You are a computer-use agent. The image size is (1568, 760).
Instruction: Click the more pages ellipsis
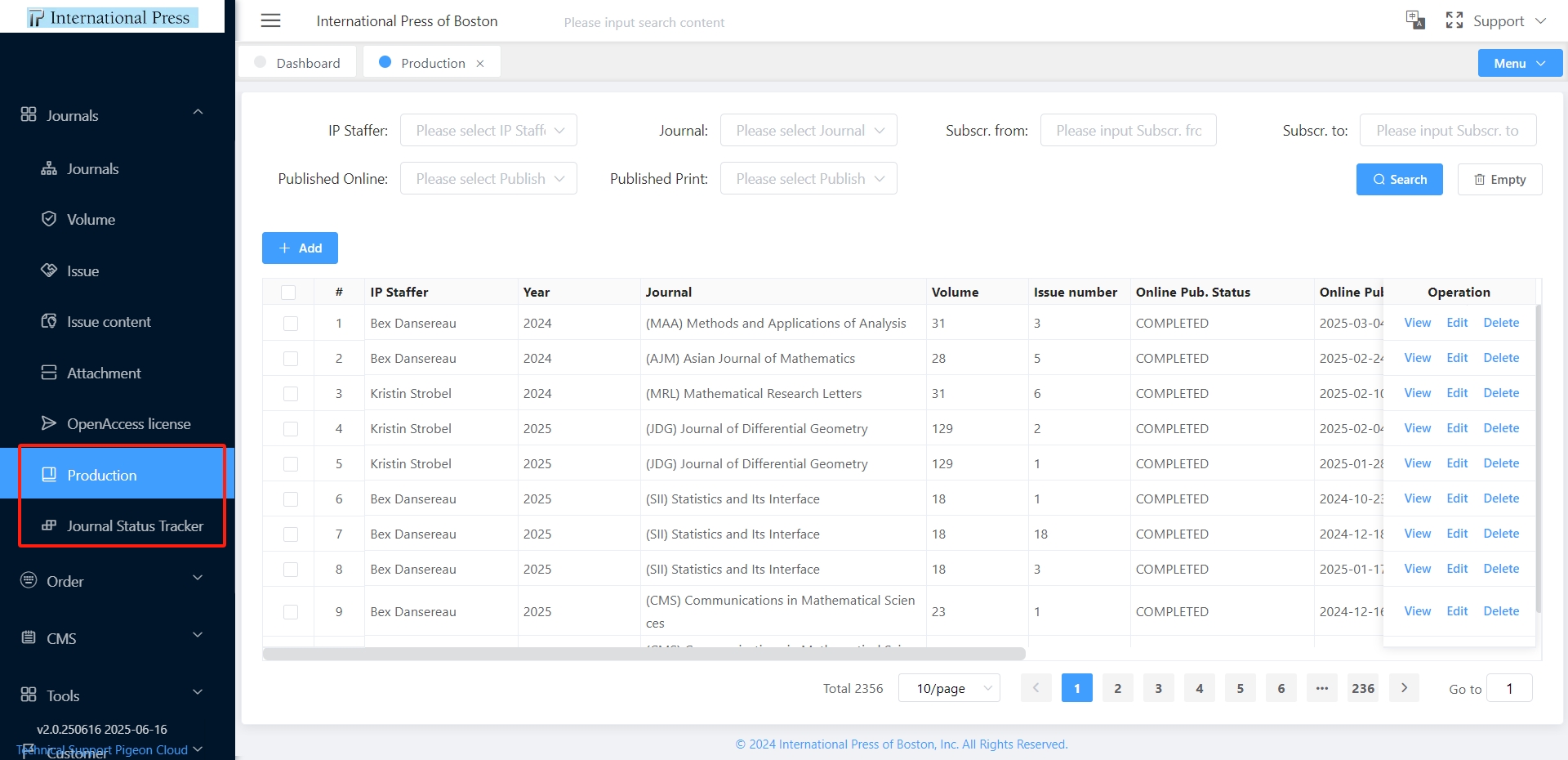(x=1322, y=688)
